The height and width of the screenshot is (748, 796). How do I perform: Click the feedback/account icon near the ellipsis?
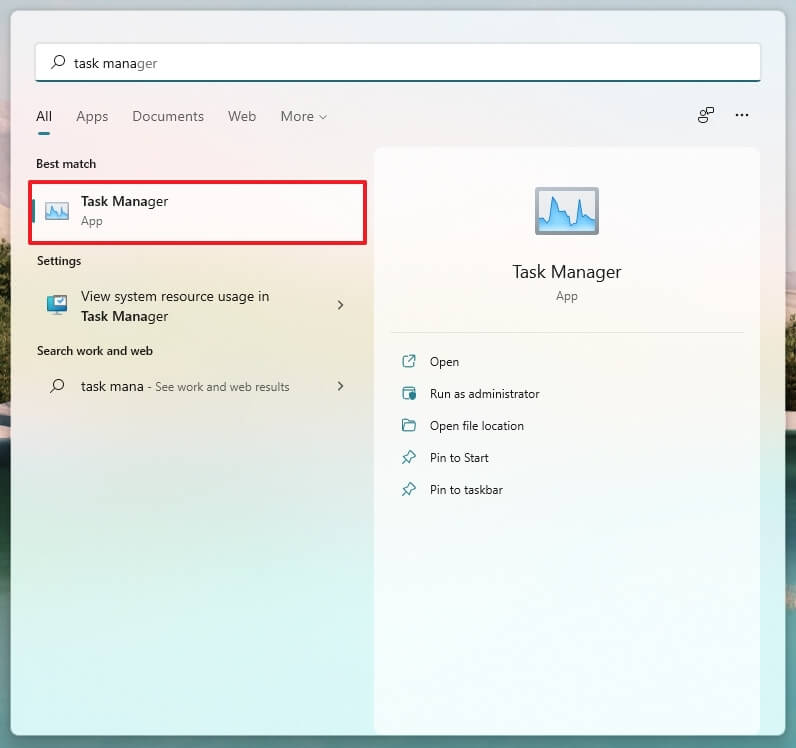point(706,115)
